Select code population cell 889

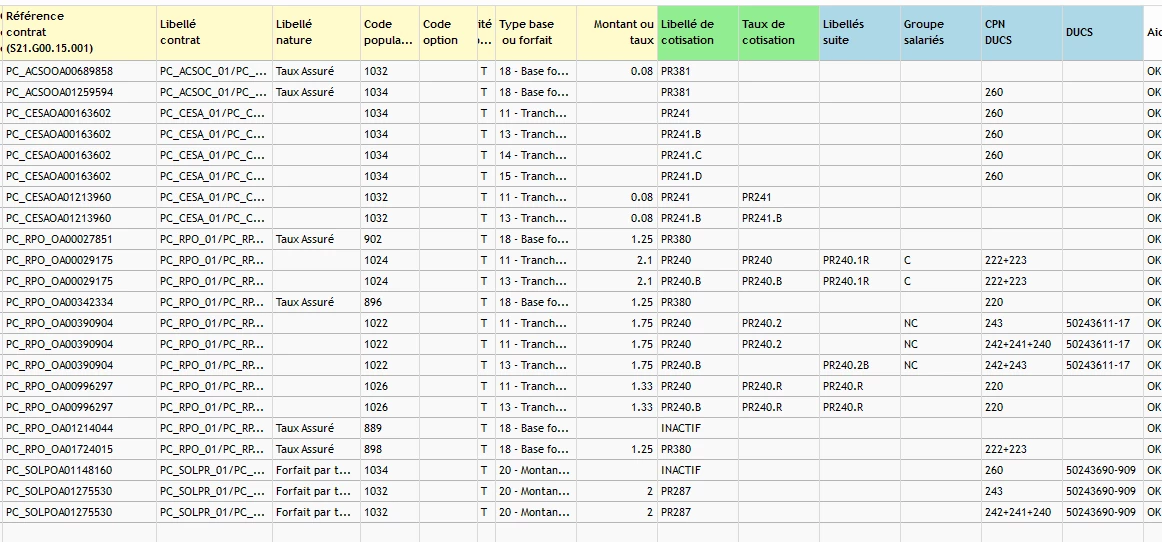[x=375, y=429]
